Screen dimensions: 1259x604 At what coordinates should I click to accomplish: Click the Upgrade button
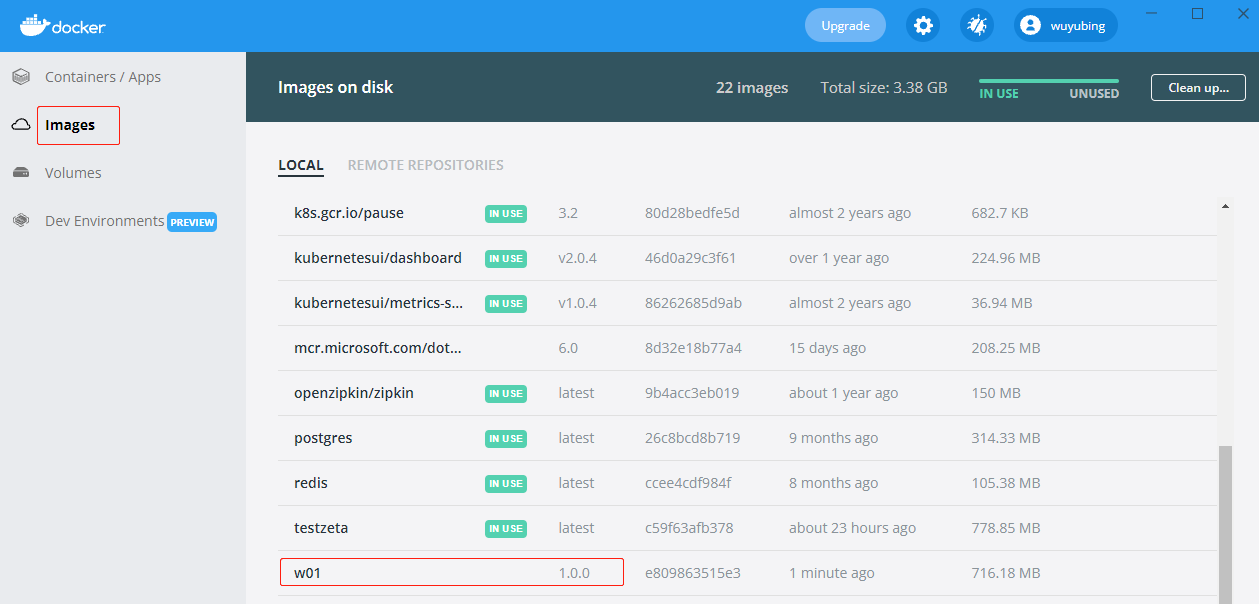pyautogui.click(x=845, y=26)
